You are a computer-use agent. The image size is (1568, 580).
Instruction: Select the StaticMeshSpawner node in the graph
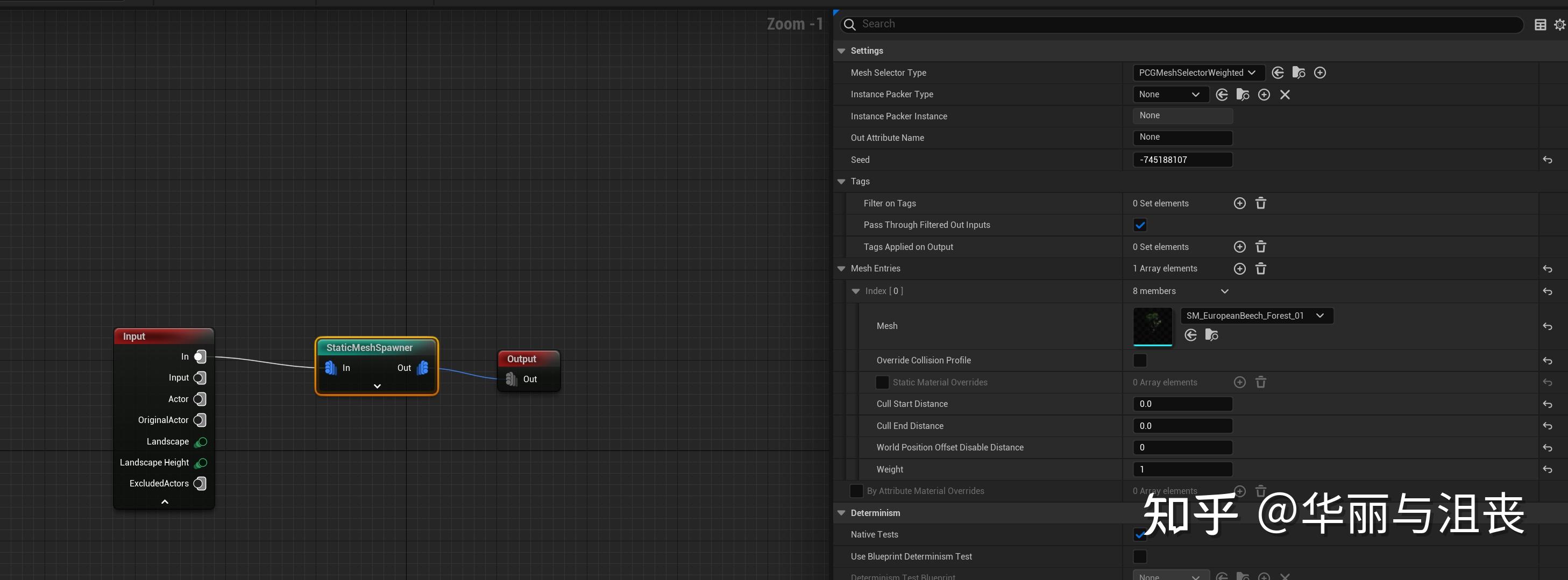coord(368,347)
